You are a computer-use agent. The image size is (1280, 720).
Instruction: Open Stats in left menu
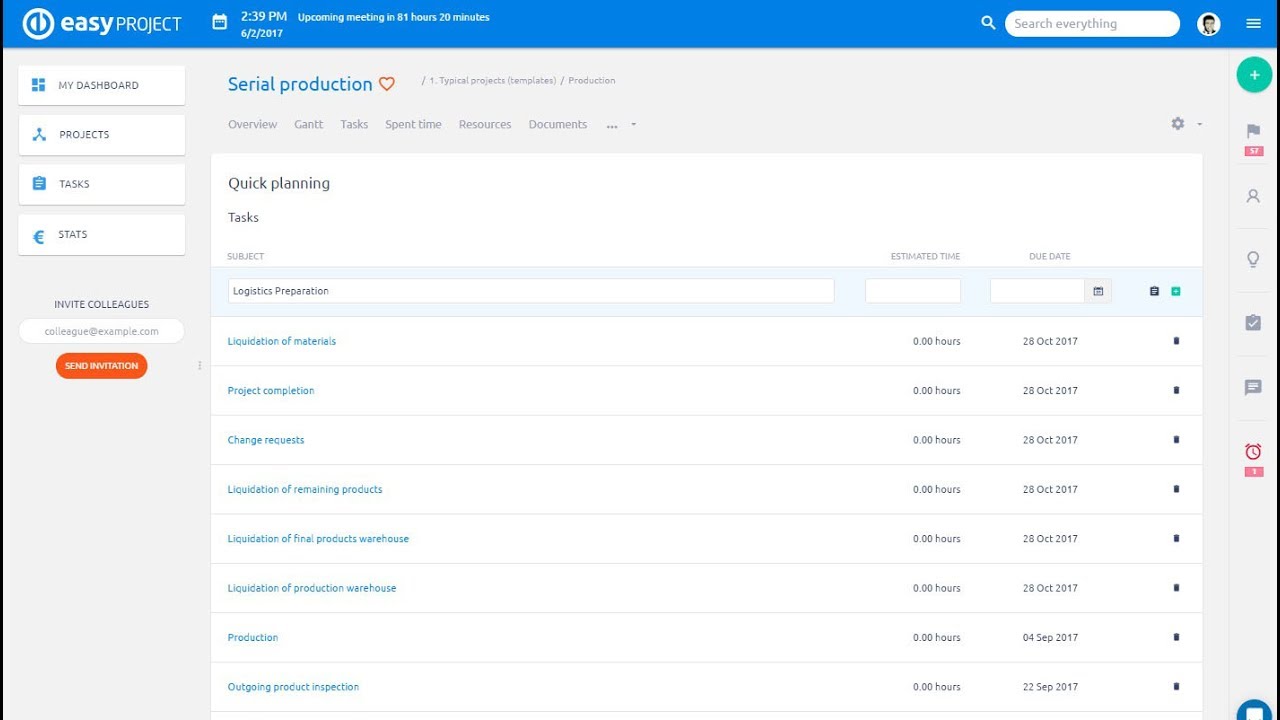(x=101, y=234)
